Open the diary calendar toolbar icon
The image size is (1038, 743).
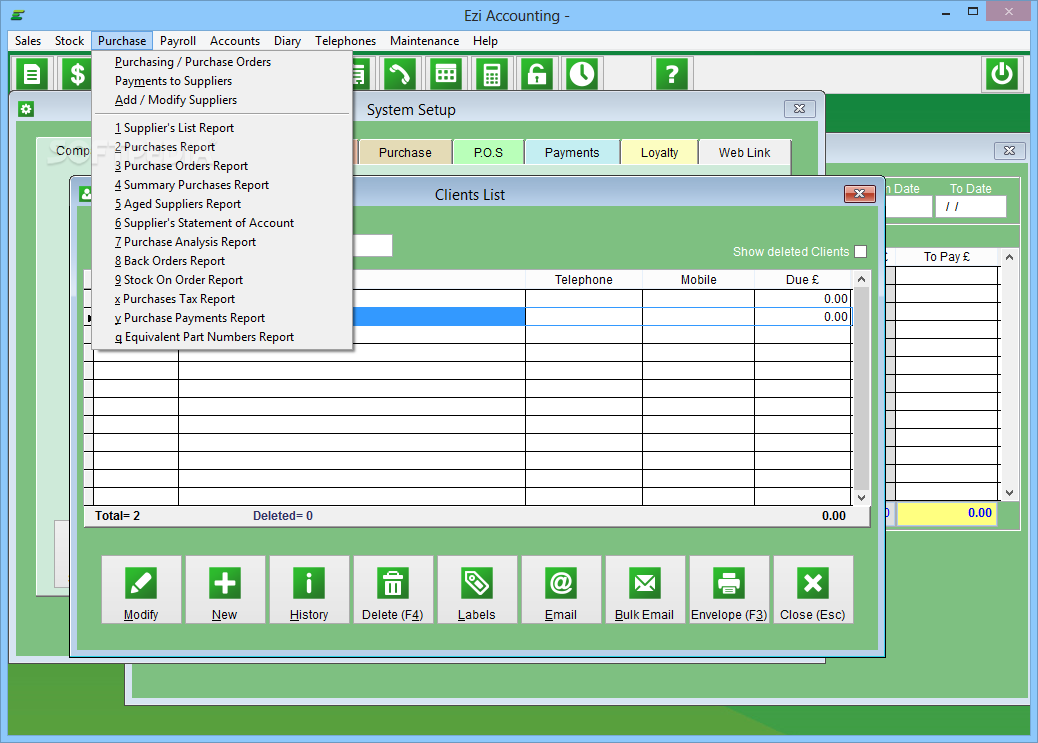tap(446, 74)
